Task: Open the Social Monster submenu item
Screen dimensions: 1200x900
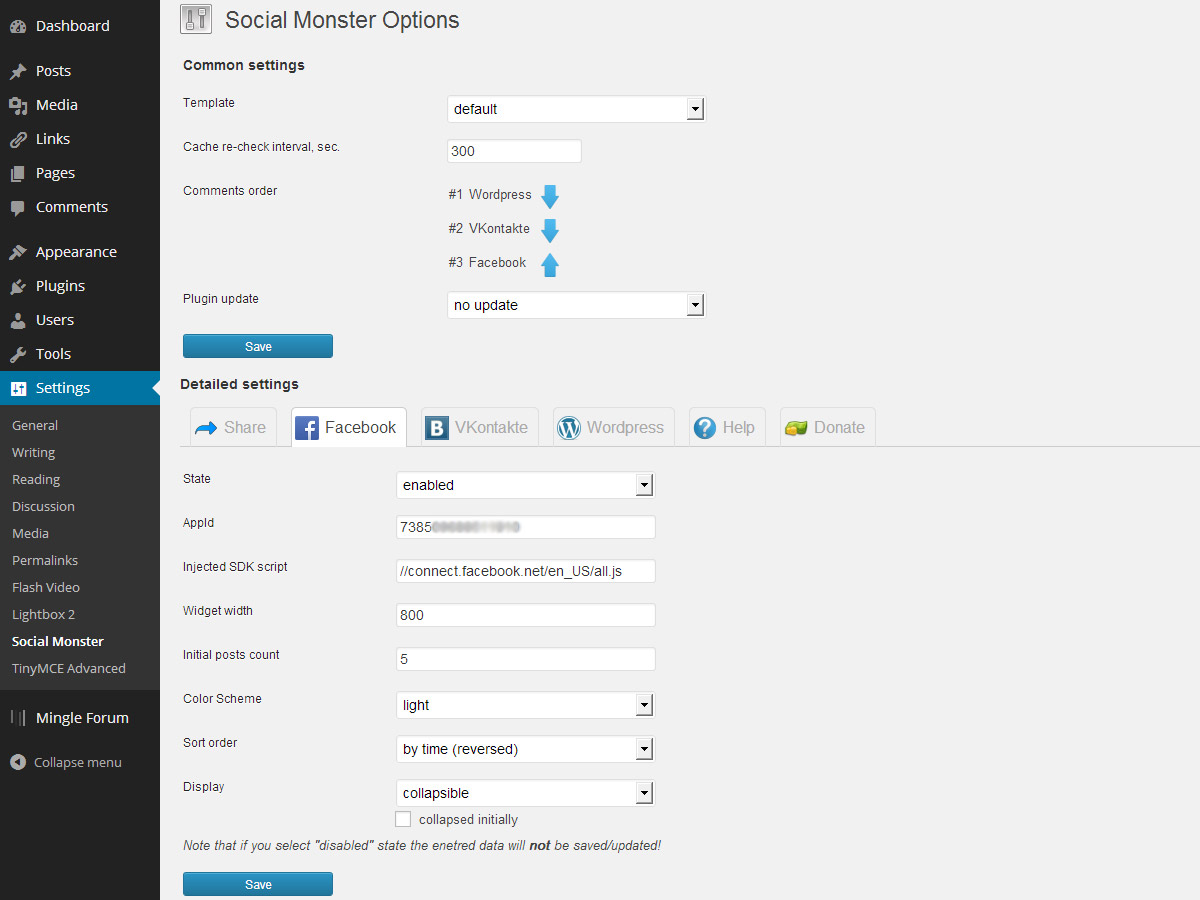Action: click(x=58, y=642)
